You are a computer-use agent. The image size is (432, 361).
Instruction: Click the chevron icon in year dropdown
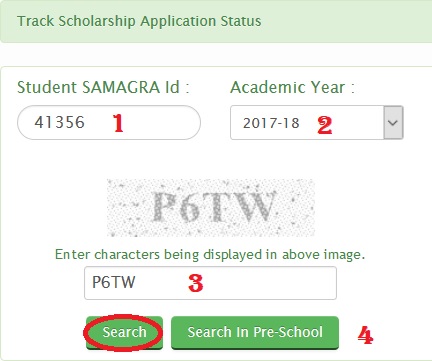click(393, 123)
